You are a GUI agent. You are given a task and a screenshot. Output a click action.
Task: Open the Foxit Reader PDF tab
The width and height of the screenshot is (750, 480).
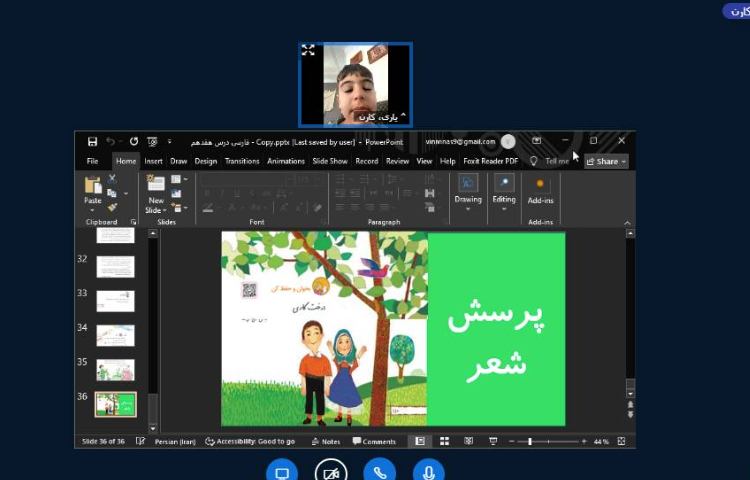click(x=490, y=162)
